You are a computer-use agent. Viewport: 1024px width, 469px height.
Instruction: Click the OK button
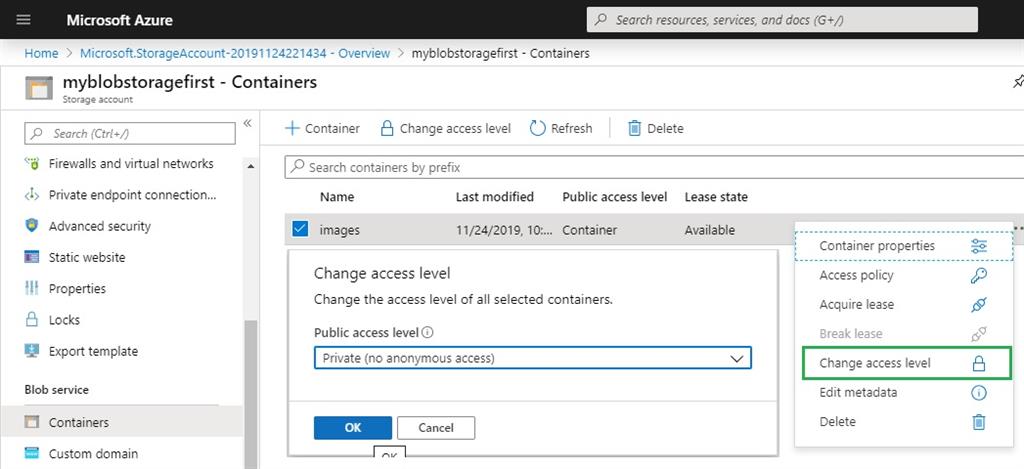[x=352, y=427]
